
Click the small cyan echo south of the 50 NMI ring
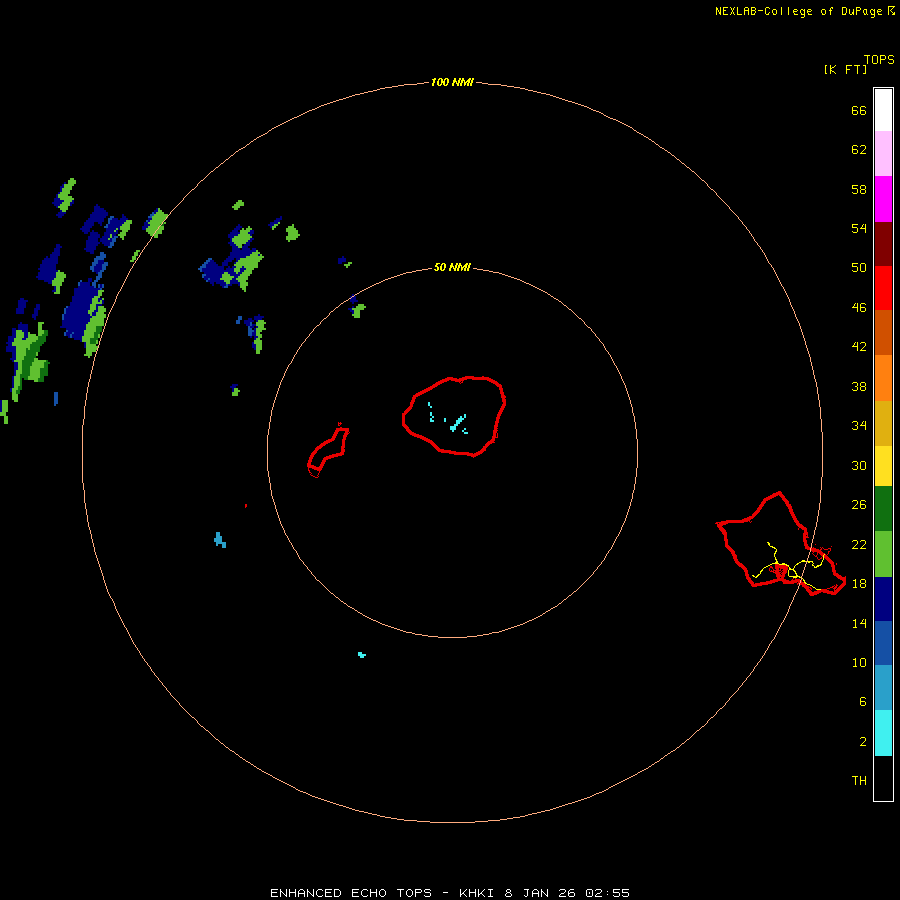pyautogui.click(x=362, y=654)
